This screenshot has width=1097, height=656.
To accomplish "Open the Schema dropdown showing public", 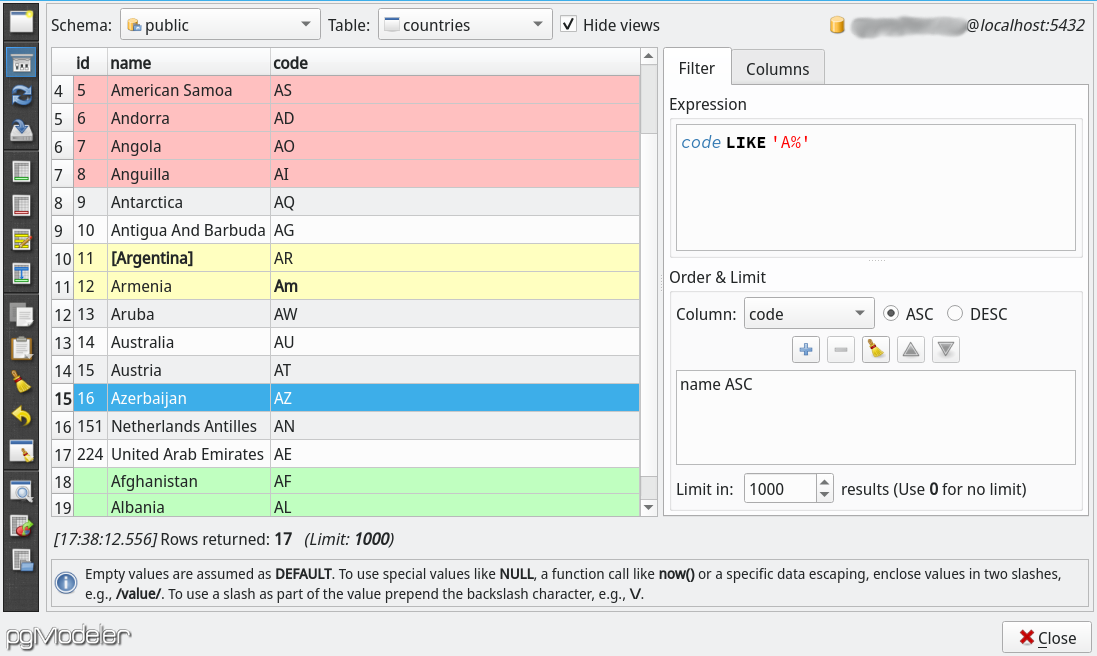I will pyautogui.click(x=220, y=24).
